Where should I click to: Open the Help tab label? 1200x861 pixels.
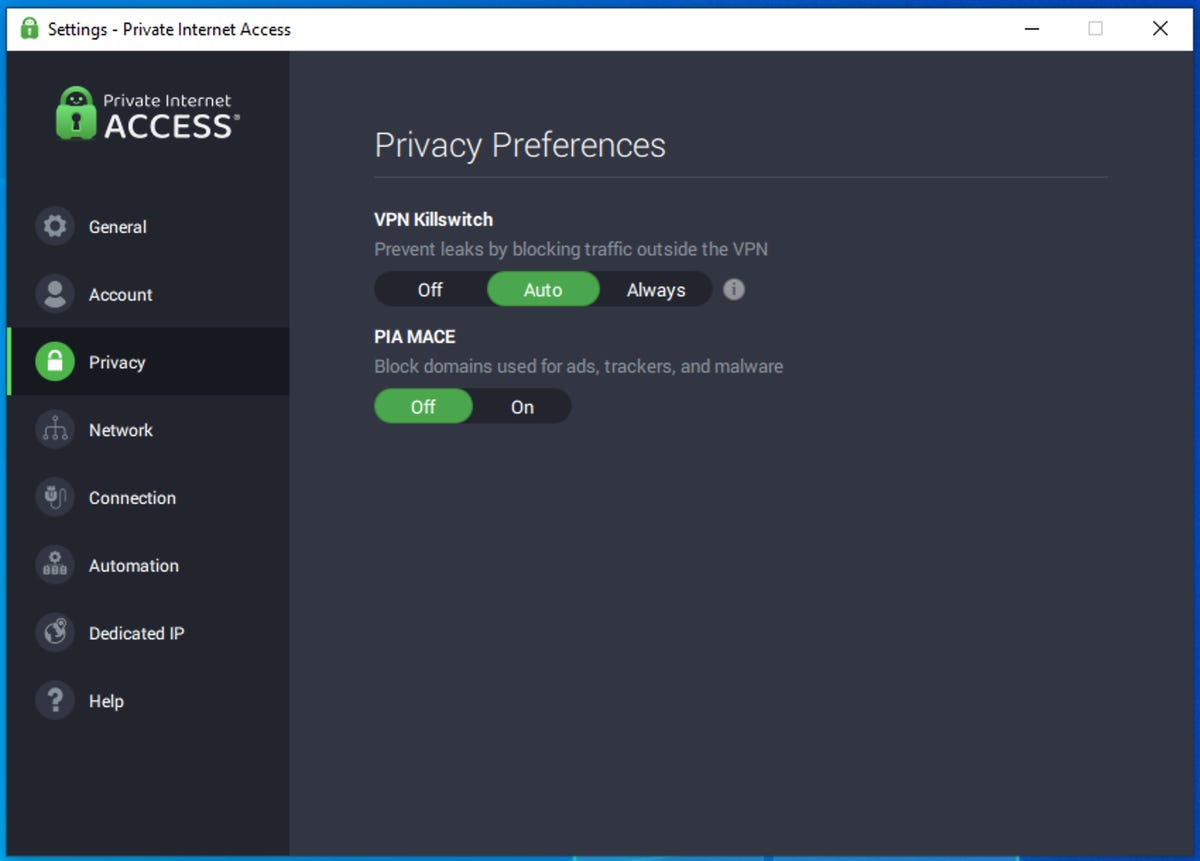click(x=106, y=701)
